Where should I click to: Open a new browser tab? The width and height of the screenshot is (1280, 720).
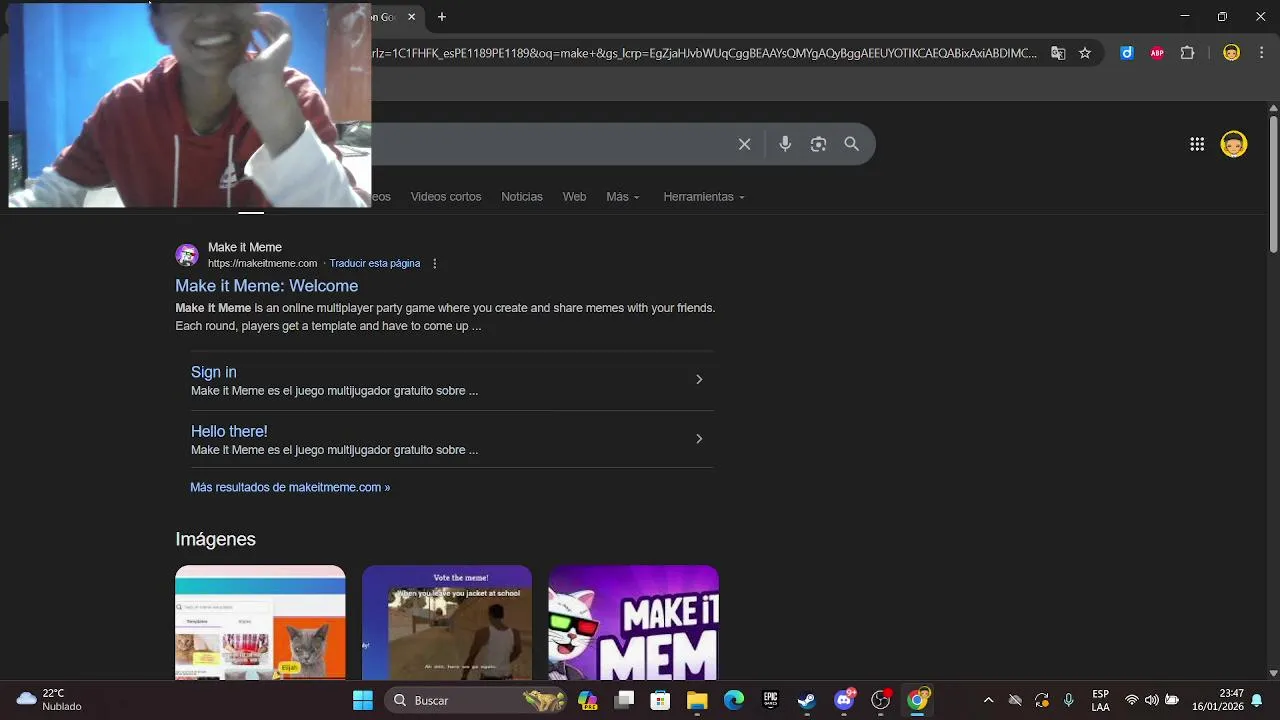click(x=442, y=17)
